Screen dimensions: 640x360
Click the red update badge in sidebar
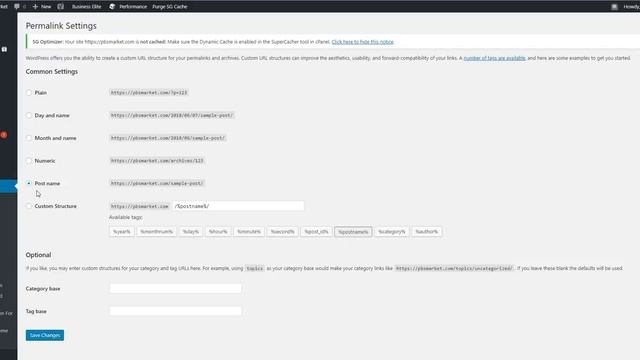click(x=4, y=135)
